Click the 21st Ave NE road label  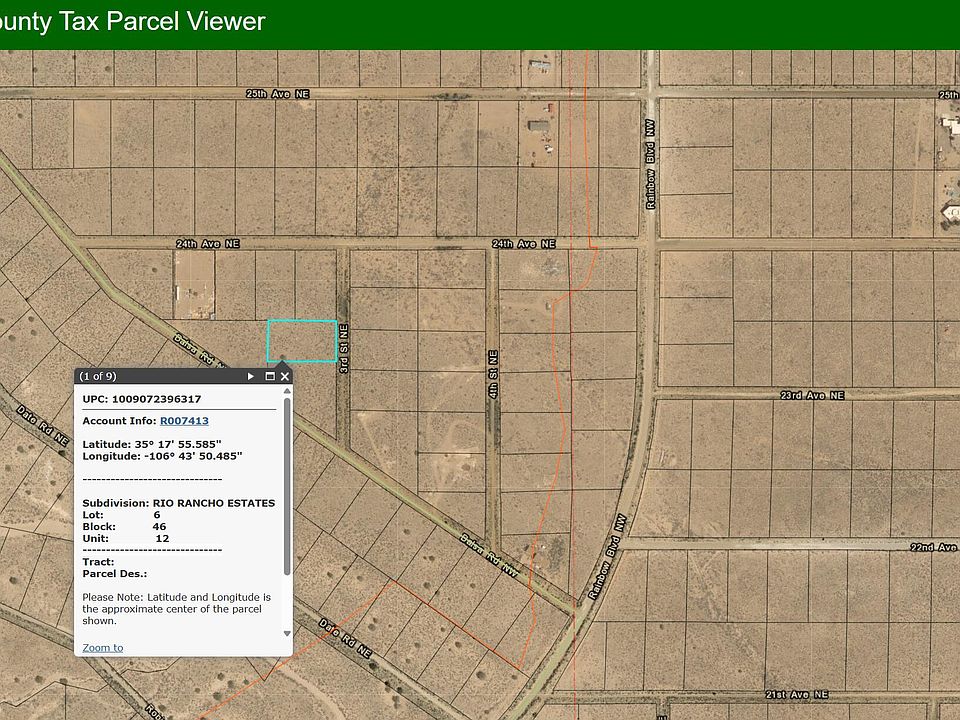click(797, 695)
